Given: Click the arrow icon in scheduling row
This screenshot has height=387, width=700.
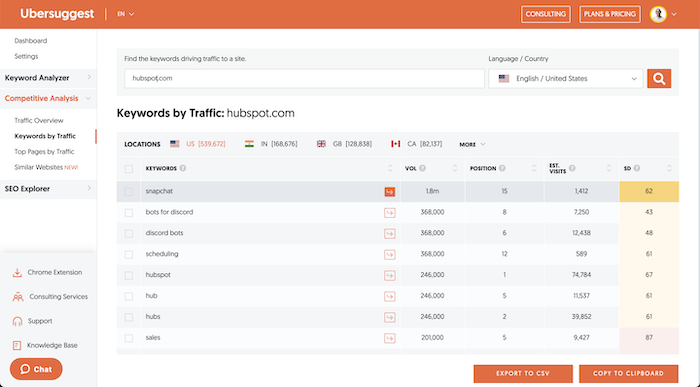Looking at the screenshot, I should click(x=390, y=254).
